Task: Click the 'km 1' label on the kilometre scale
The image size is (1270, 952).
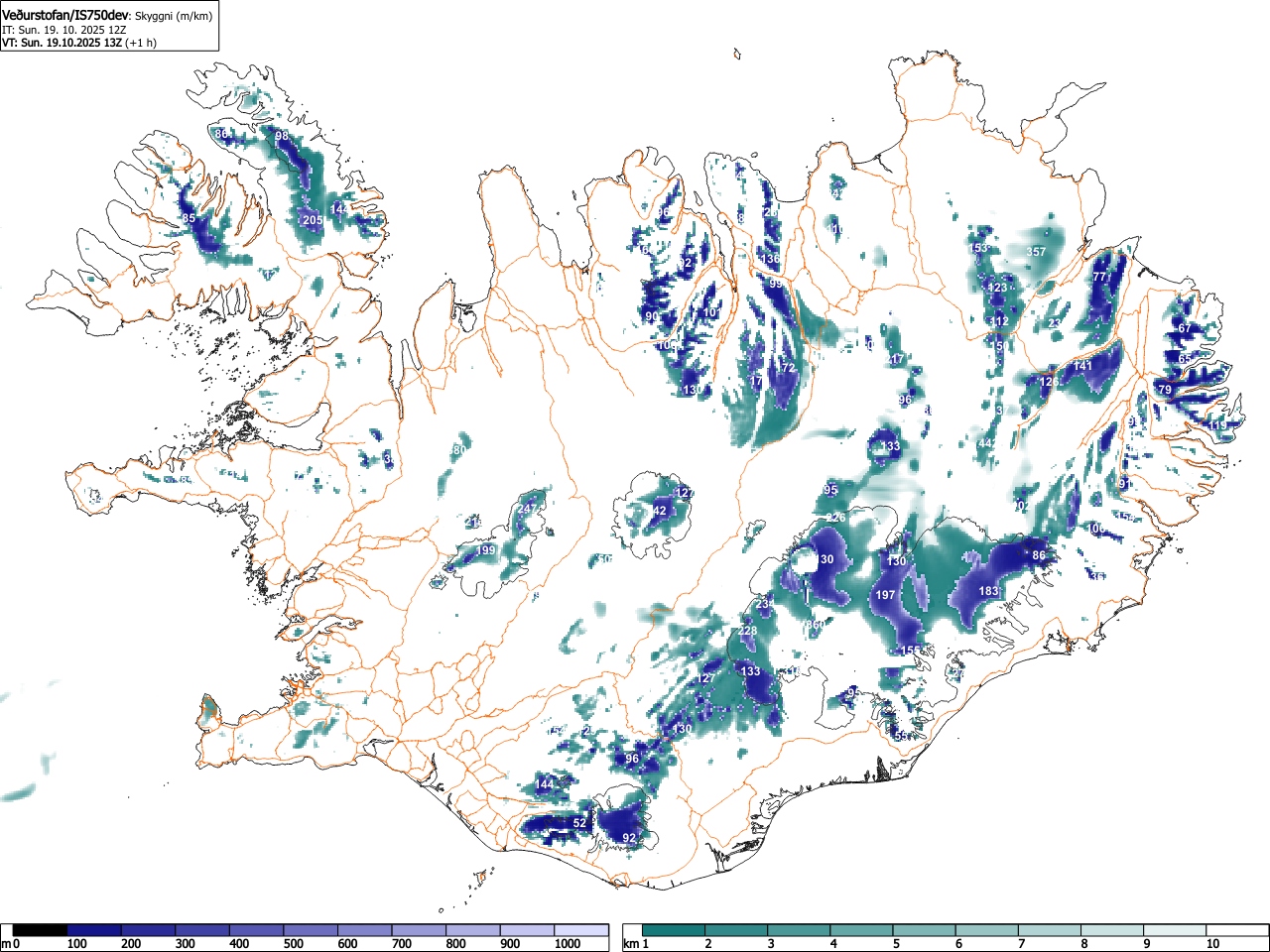Action: [x=635, y=944]
